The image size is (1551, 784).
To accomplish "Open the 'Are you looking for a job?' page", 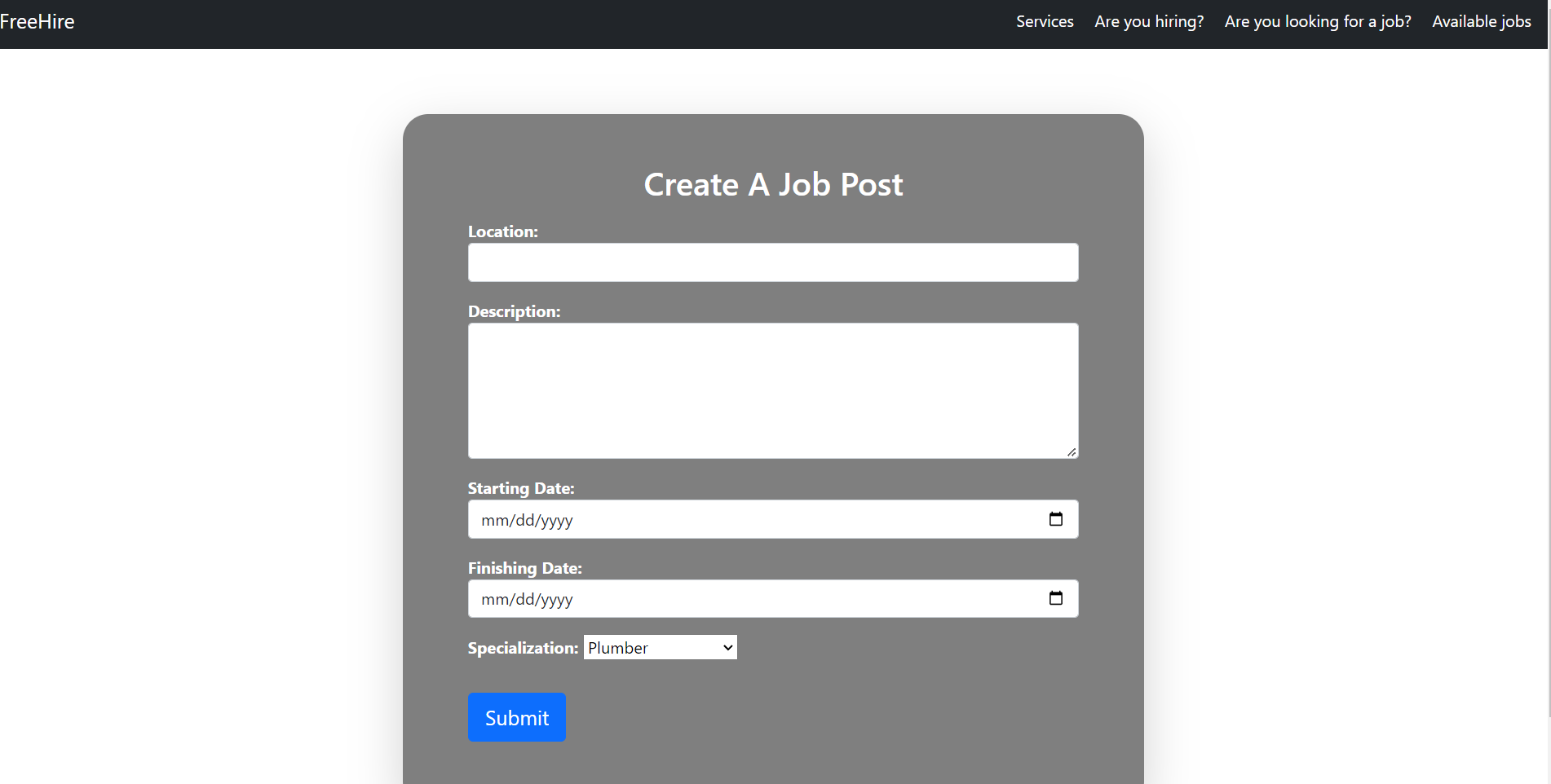I will [1318, 21].
